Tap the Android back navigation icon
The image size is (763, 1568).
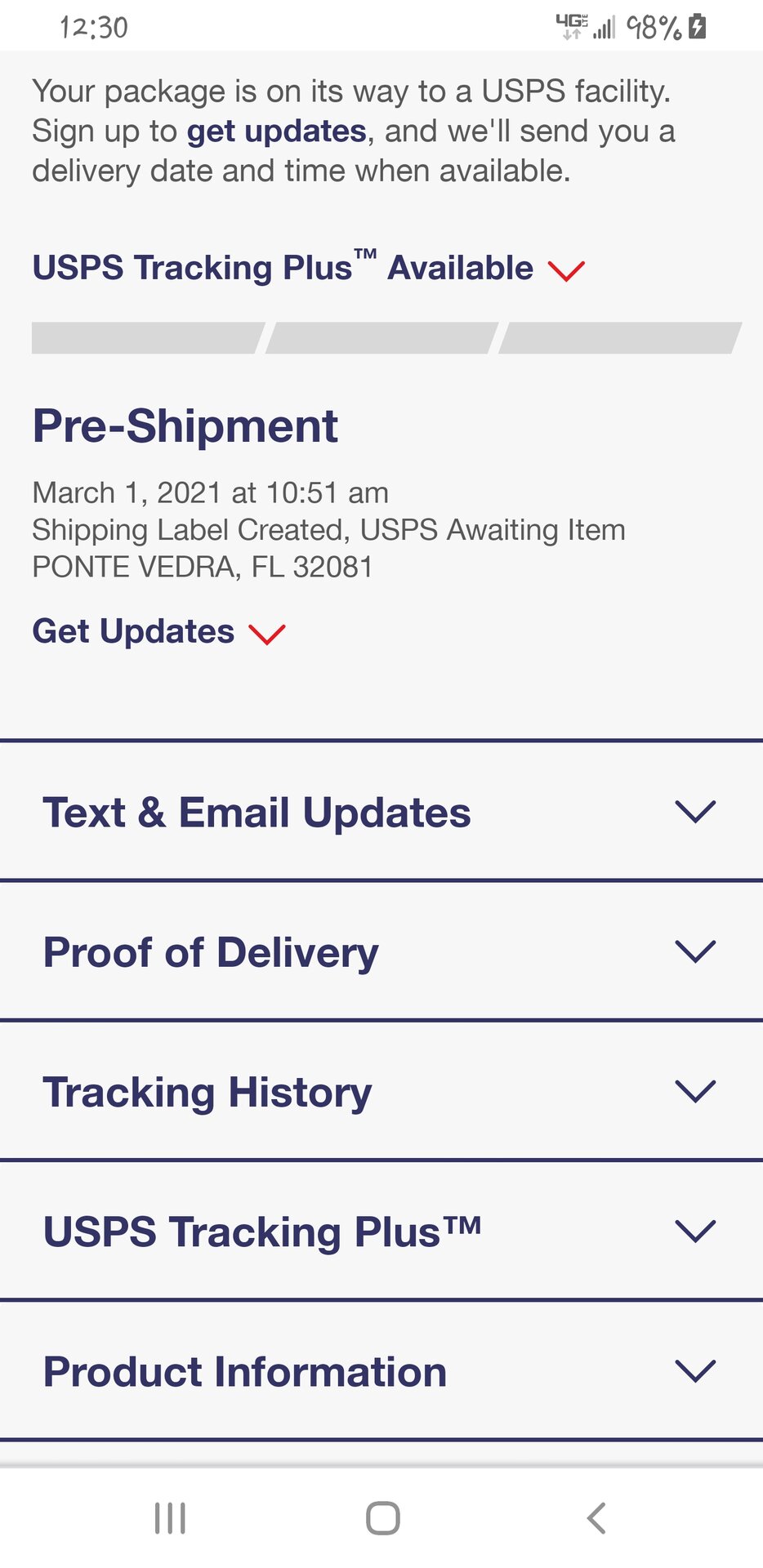tap(596, 1518)
